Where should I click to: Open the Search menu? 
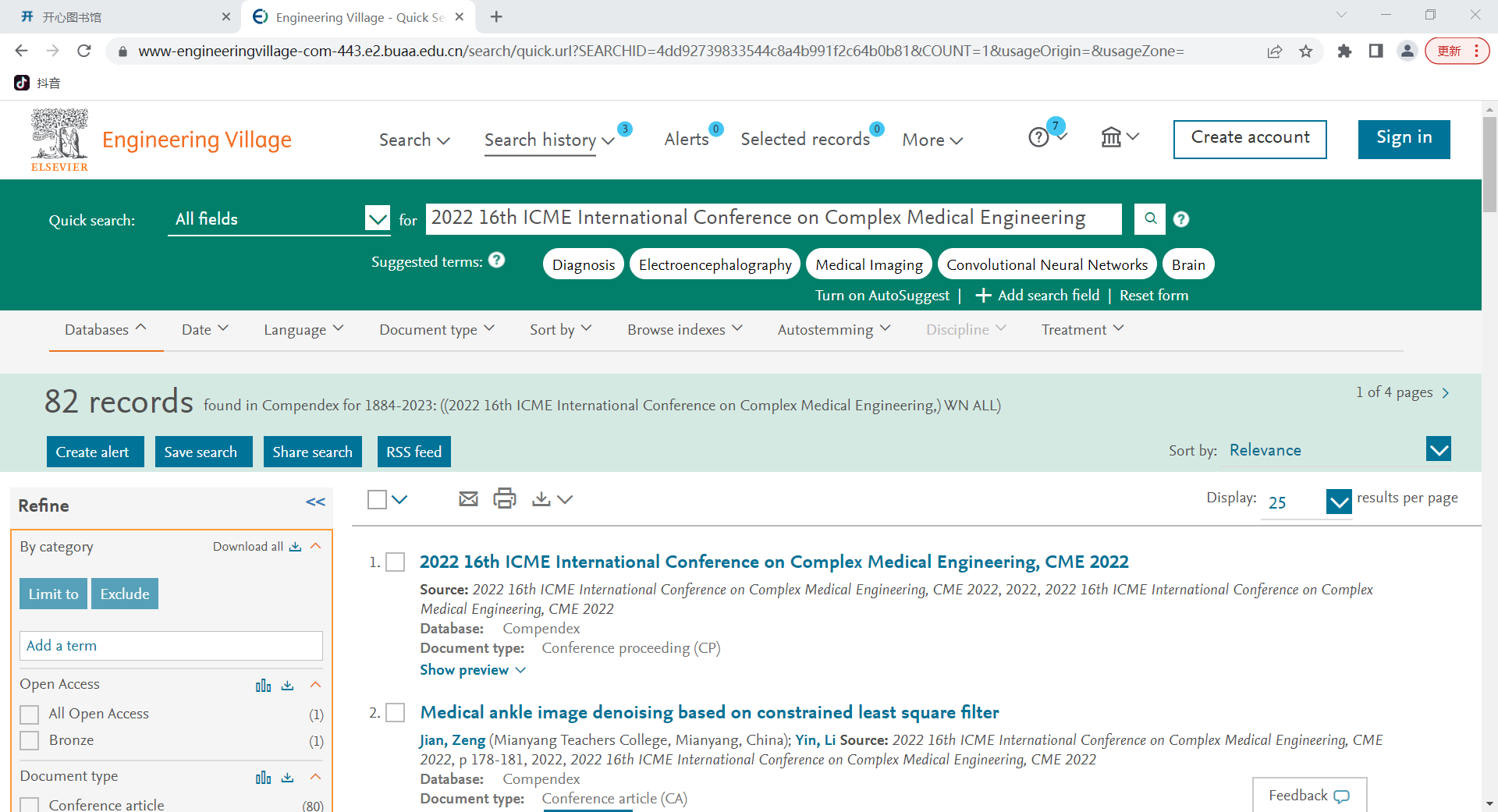[x=414, y=140]
